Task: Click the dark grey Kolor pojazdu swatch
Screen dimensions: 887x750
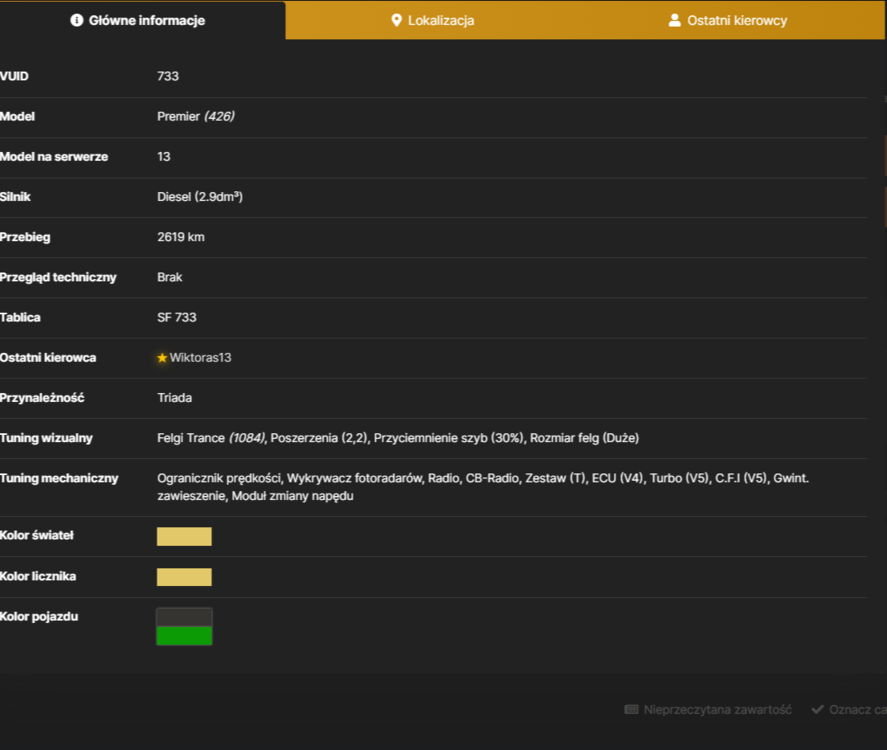Action: point(184,617)
